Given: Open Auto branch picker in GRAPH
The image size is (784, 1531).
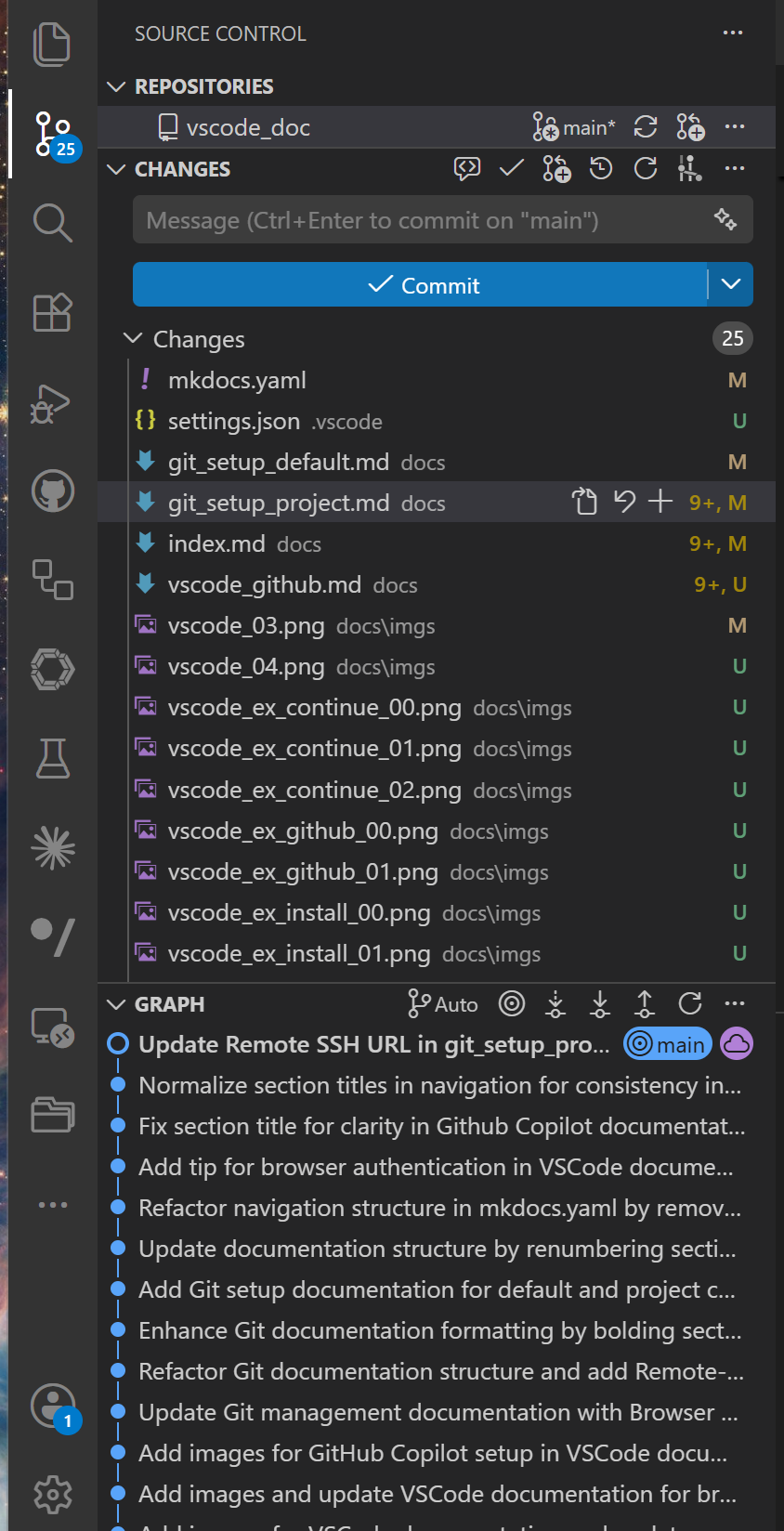Looking at the screenshot, I should [443, 1003].
